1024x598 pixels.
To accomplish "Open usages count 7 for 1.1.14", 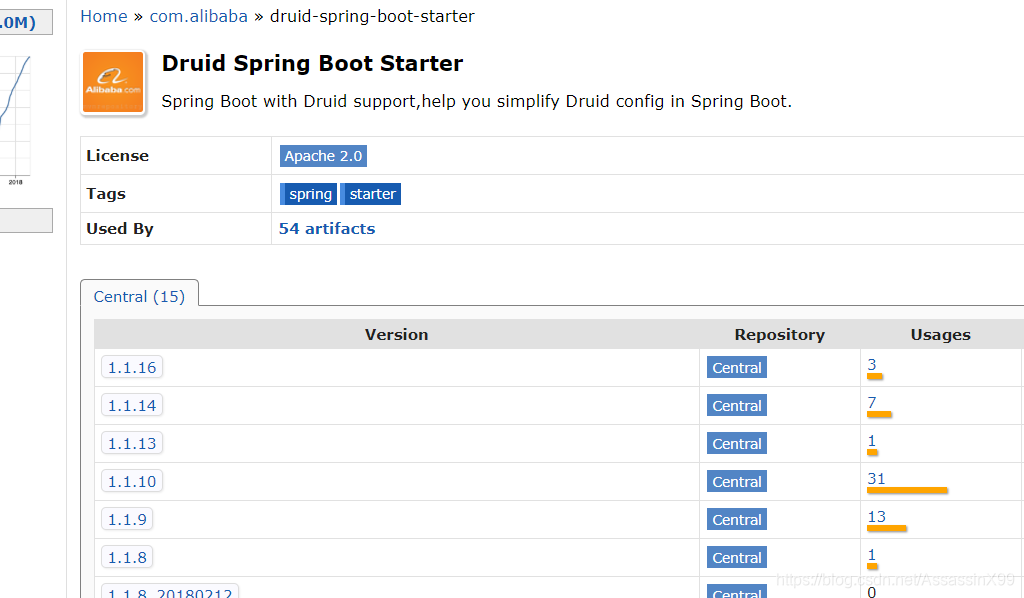I will (872, 402).
